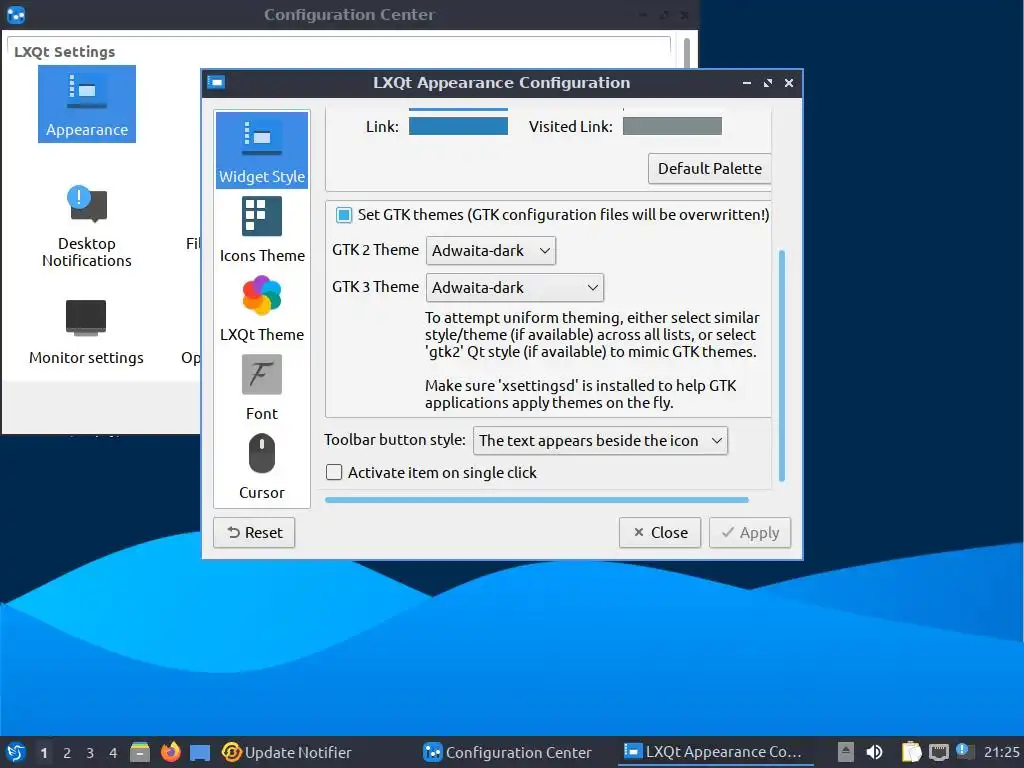1024x768 pixels.
Task: Click the Appearance dialog title bar icon
Action: click(216, 82)
